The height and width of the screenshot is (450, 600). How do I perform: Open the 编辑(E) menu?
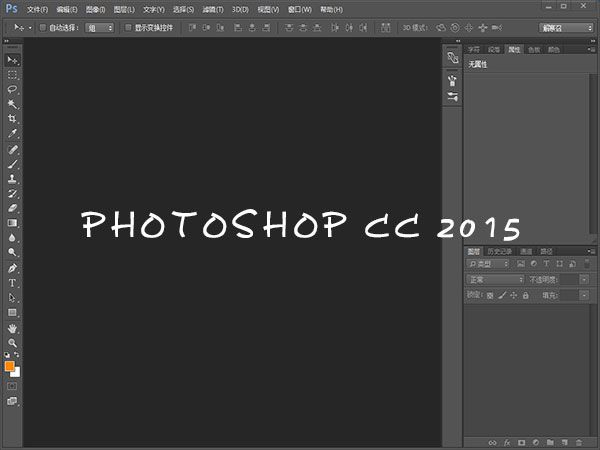pos(67,10)
